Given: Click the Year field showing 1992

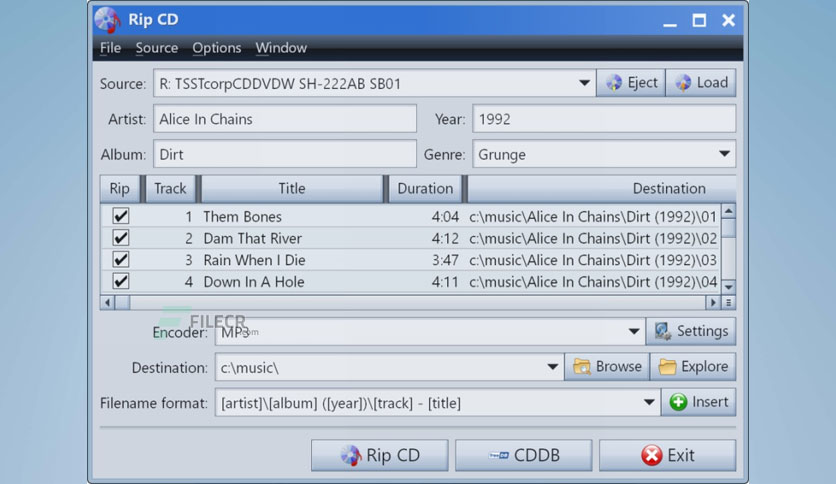Looking at the screenshot, I should click(x=604, y=119).
